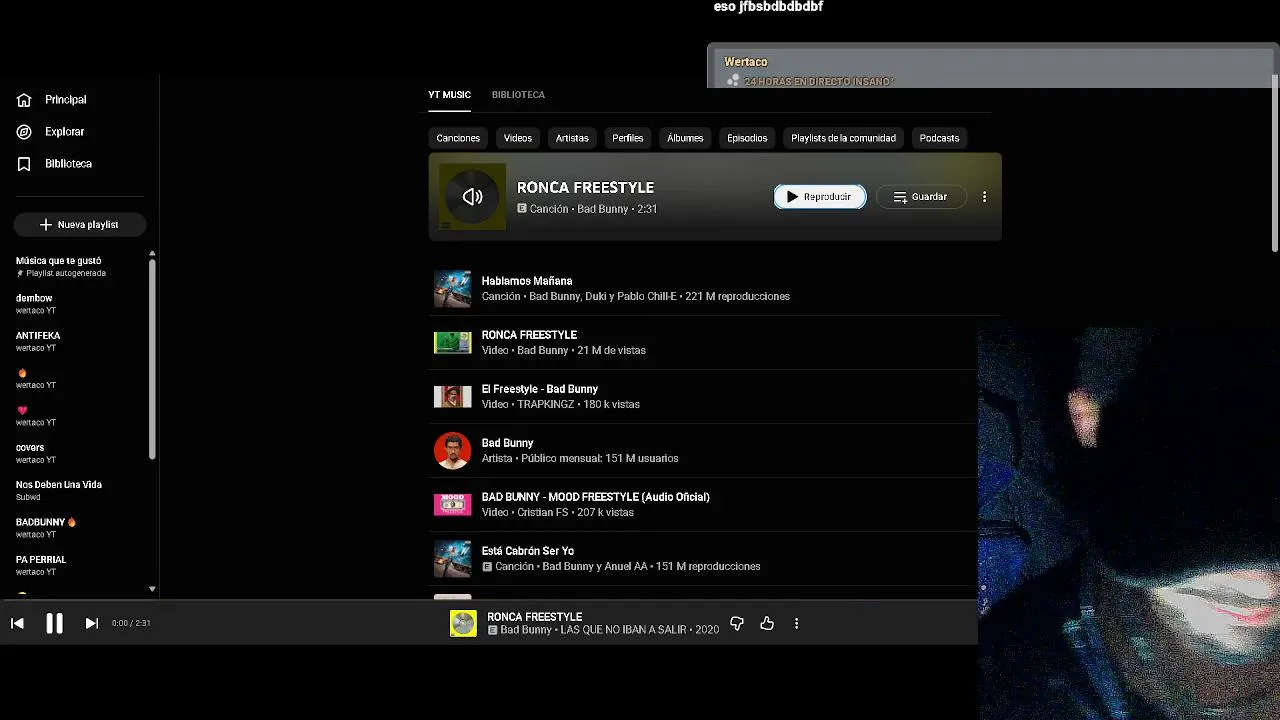Open Wertaco stream notification
Viewport: 1280px width, 720px height.
pos(992,66)
